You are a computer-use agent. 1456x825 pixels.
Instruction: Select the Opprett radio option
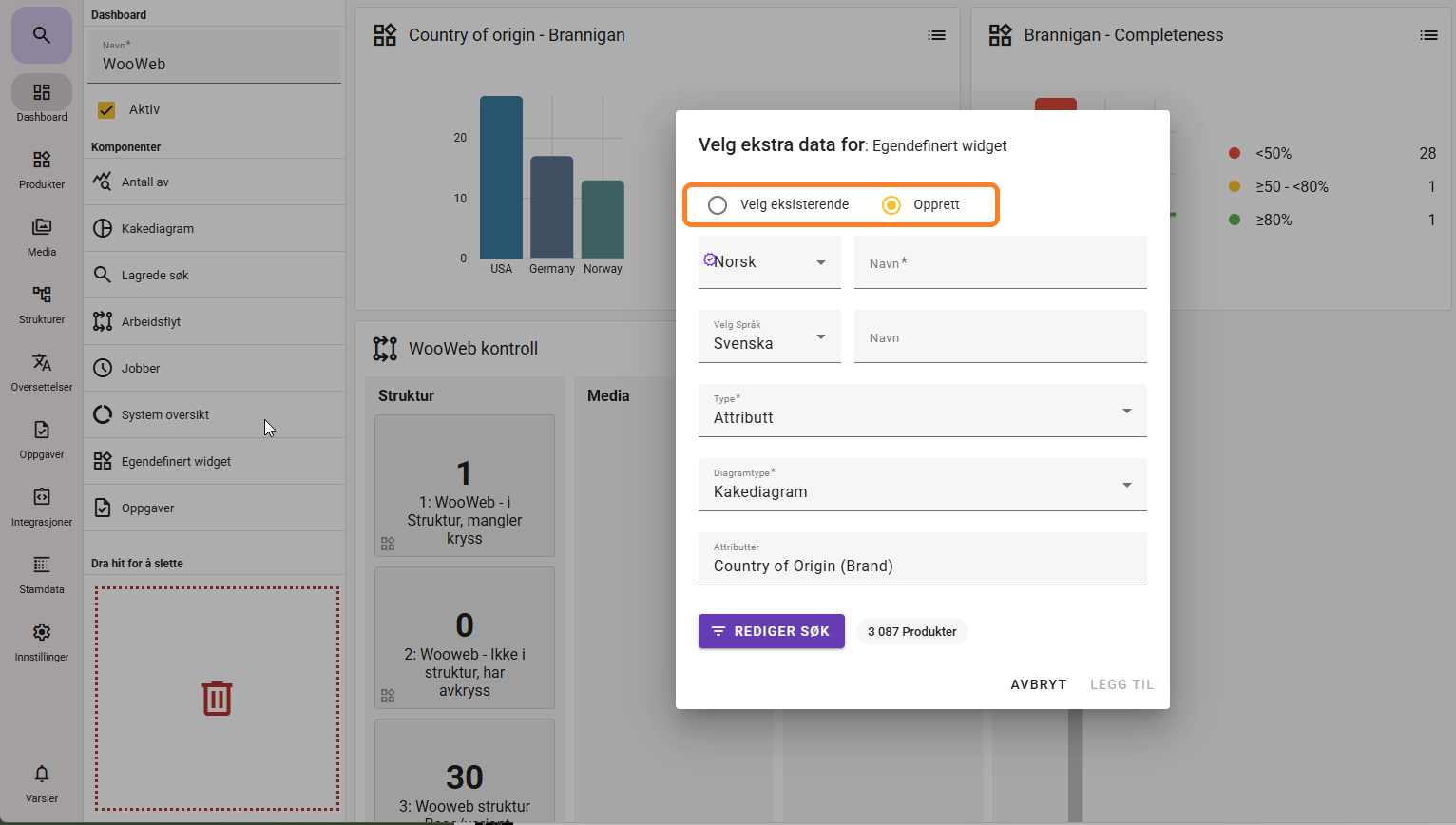[x=891, y=205]
